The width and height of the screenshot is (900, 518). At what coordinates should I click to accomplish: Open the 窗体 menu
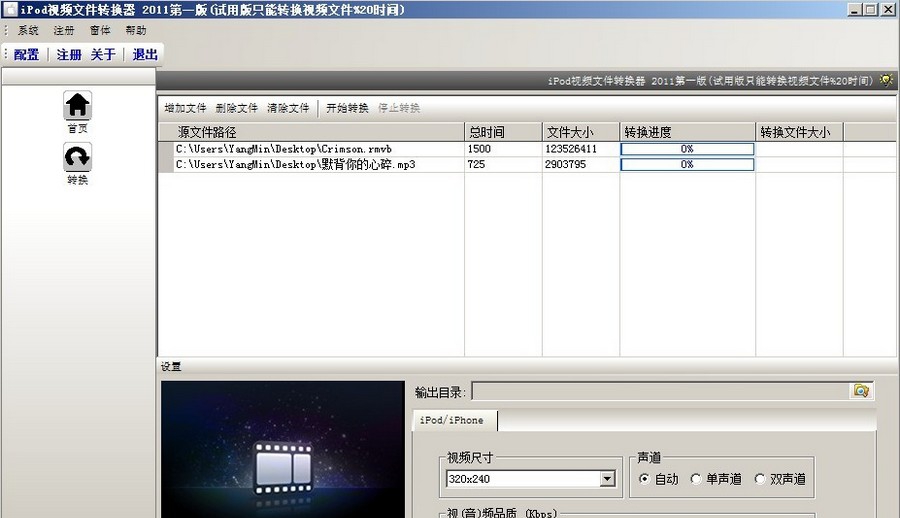[100, 30]
